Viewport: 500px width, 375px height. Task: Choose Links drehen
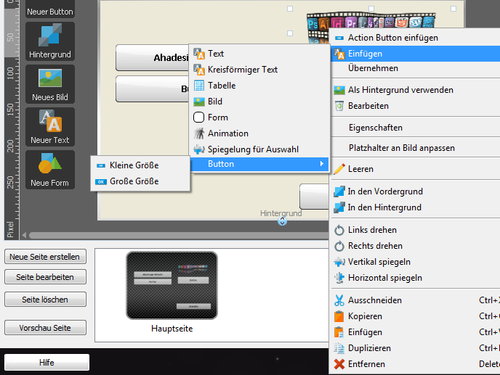pos(415,230)
